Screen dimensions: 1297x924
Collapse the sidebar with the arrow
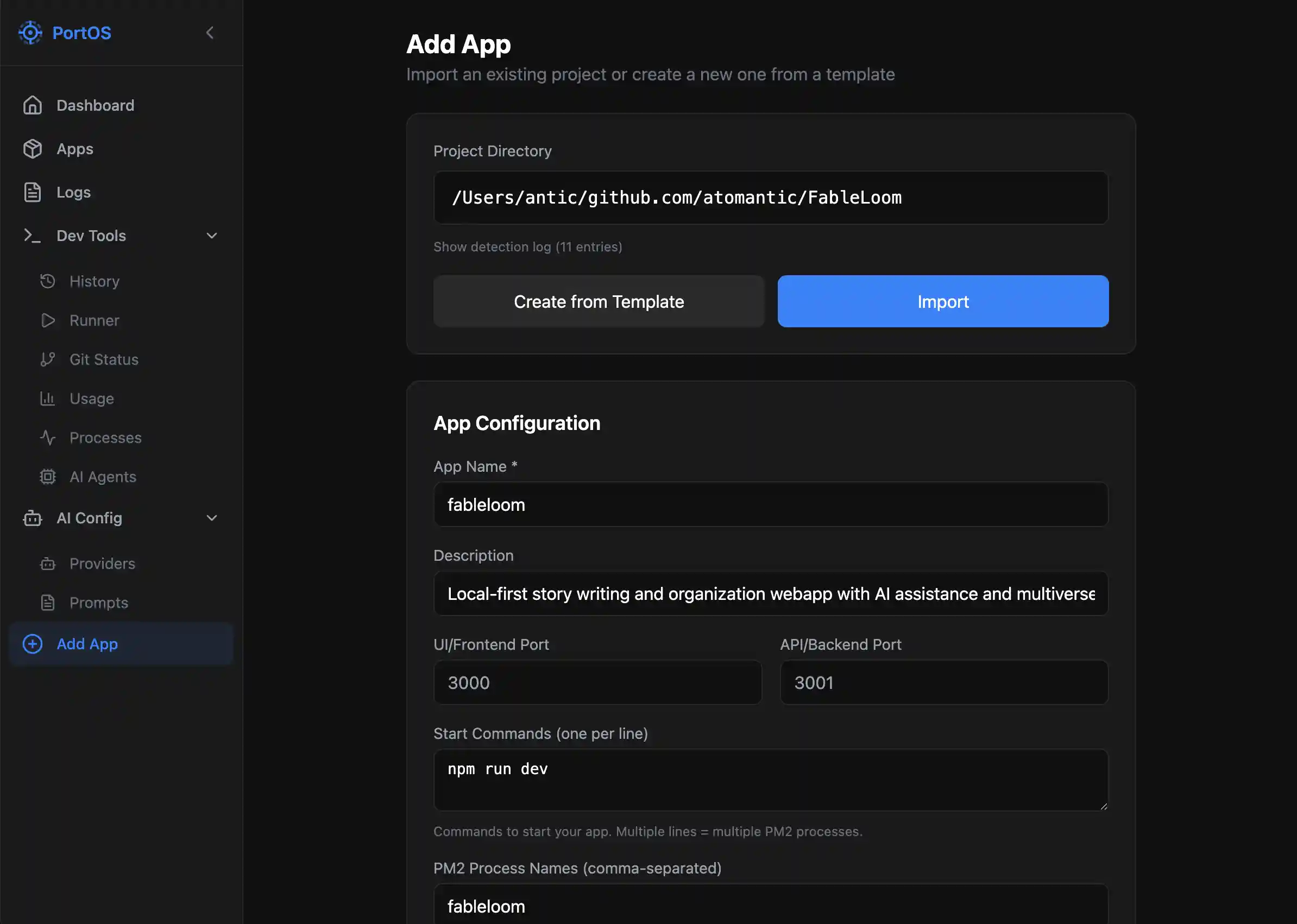pos(210,33)
